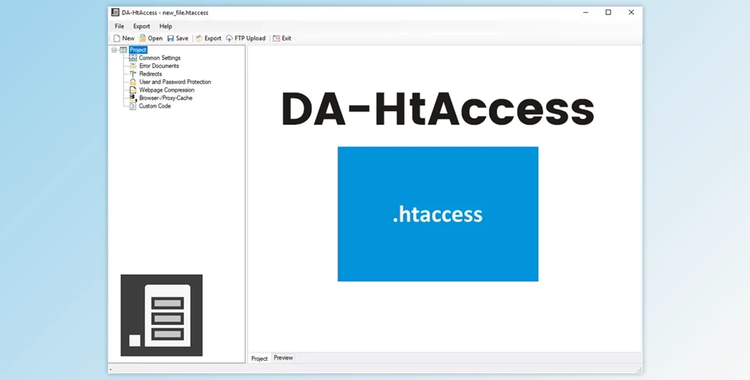This screenshot has width=750, height=380.
Task: Click the blue .htaccess banner image
Action: tap(438, 214)
